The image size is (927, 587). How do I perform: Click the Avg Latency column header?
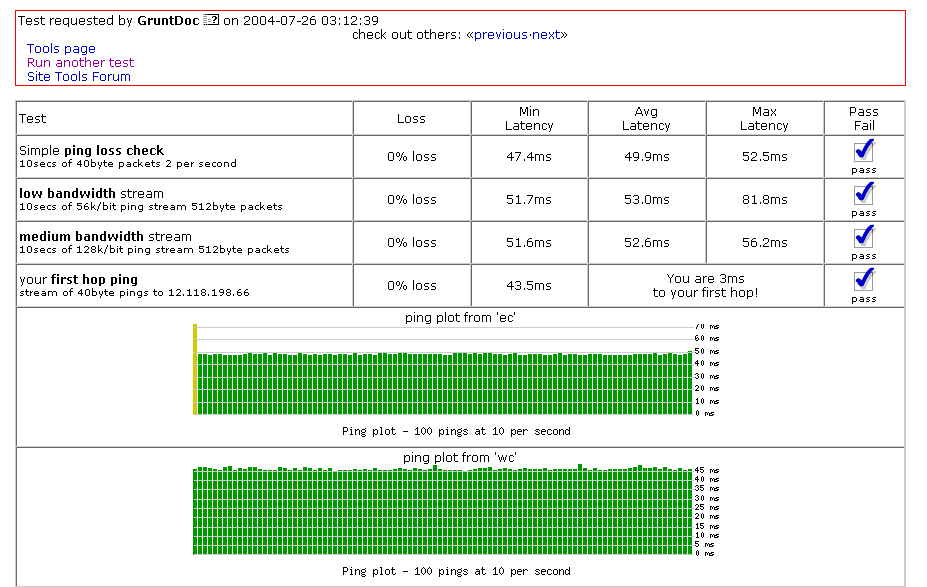tap(646, 119)
